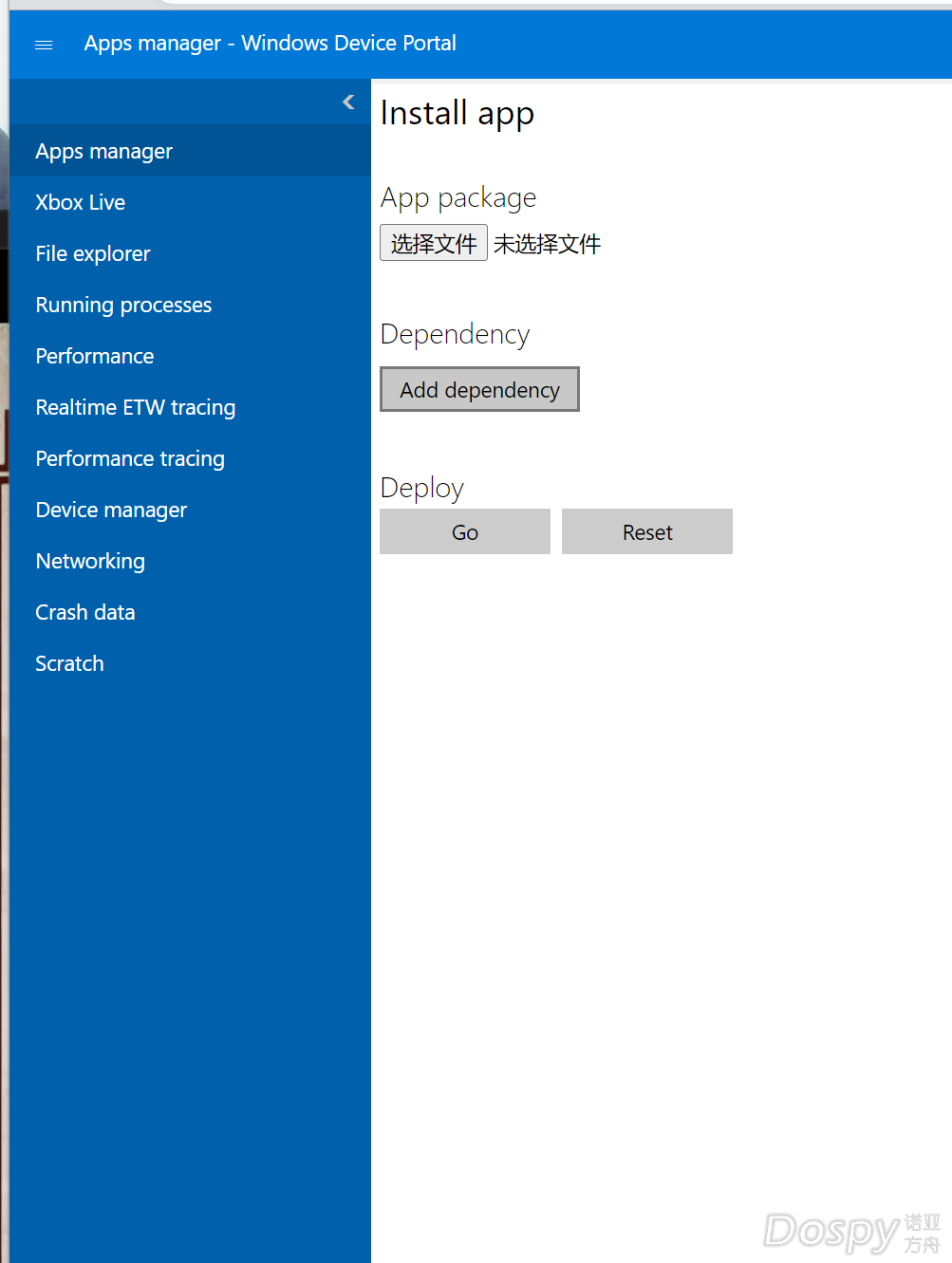Navigate to Performance tracing
This screenshot has height=1263, width=952.
130,459
